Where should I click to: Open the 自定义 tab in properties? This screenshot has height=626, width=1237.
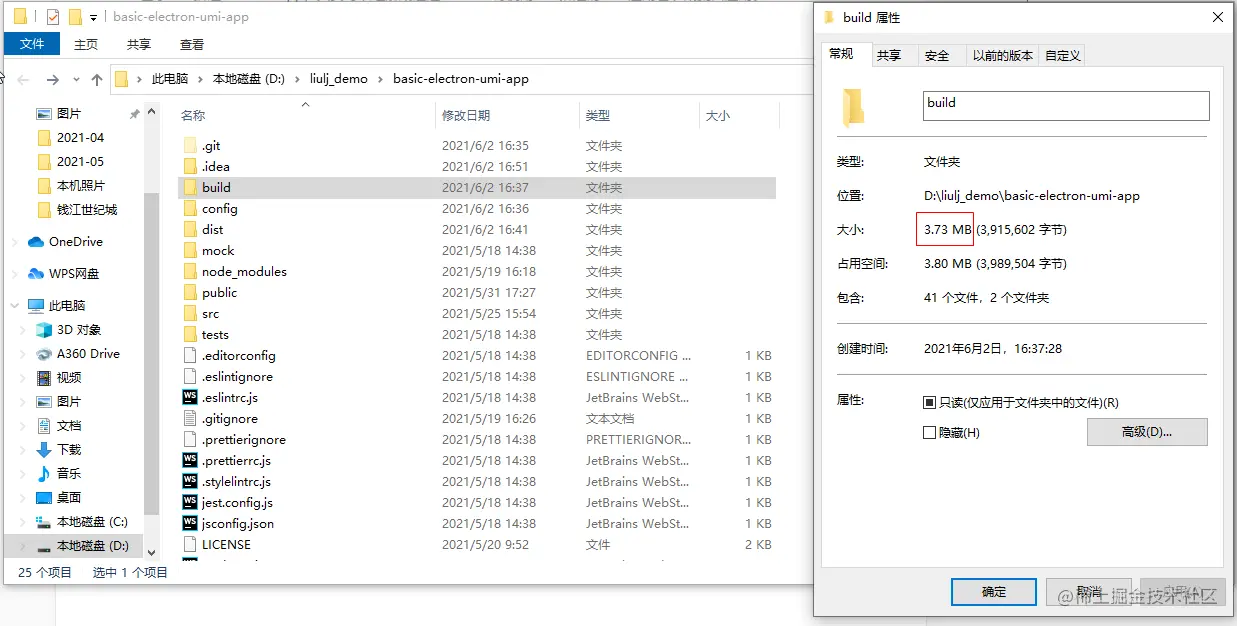[x=1062, y=56]
